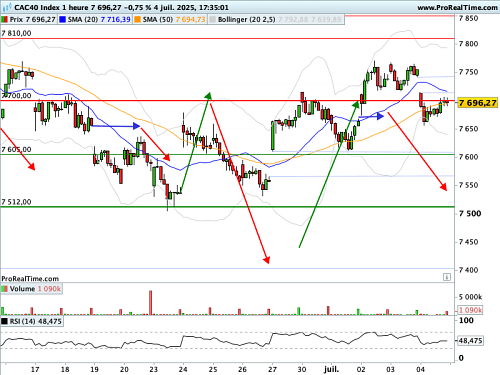The height and width of the screenshot is (375, 500).
Task: Visit www.ProRealTime.com link at top right
Action: tap(457, 7)
